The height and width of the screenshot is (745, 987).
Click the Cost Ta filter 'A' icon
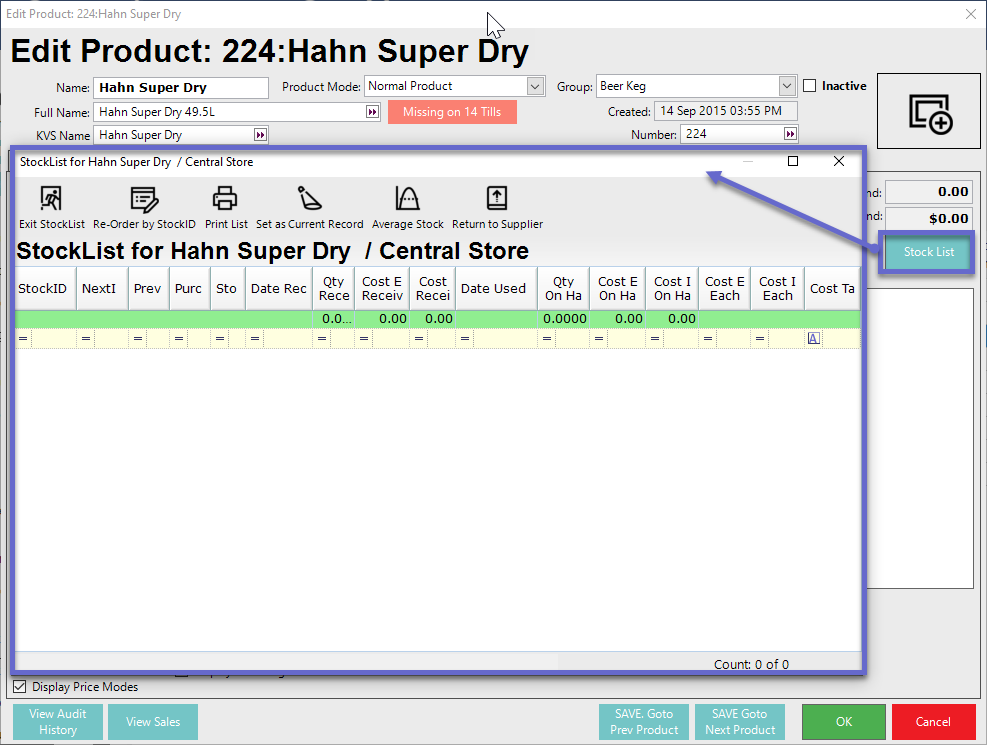[x=813, y=339]
